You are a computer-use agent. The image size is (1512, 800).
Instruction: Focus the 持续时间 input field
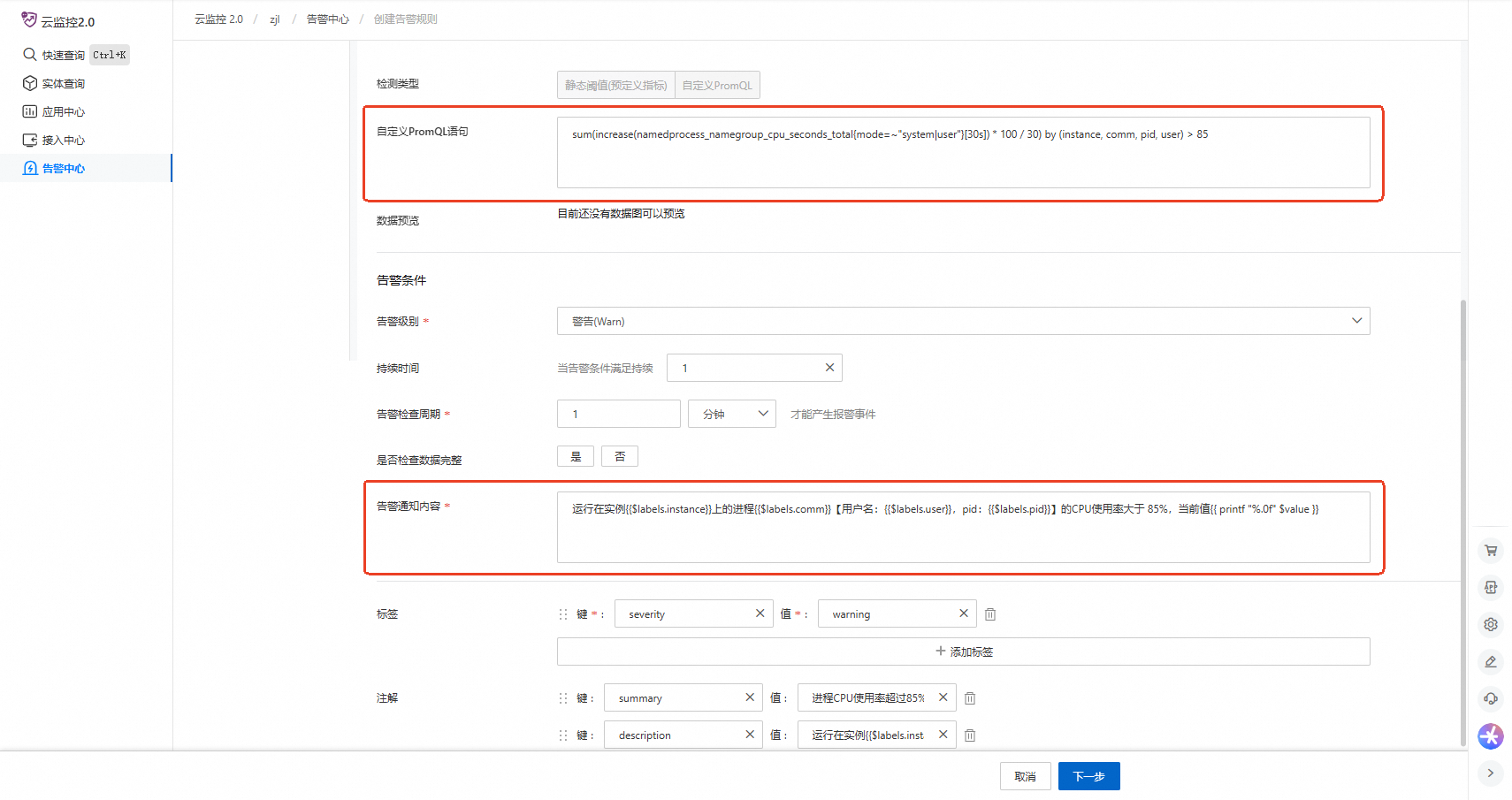coord(754,368)
